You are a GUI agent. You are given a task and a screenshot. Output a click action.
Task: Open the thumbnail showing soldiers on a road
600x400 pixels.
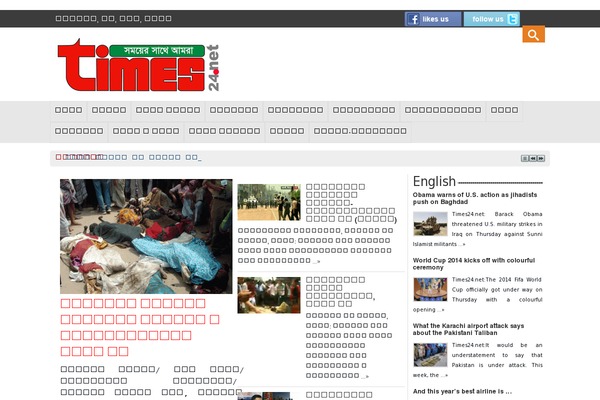tap(269, 202)
